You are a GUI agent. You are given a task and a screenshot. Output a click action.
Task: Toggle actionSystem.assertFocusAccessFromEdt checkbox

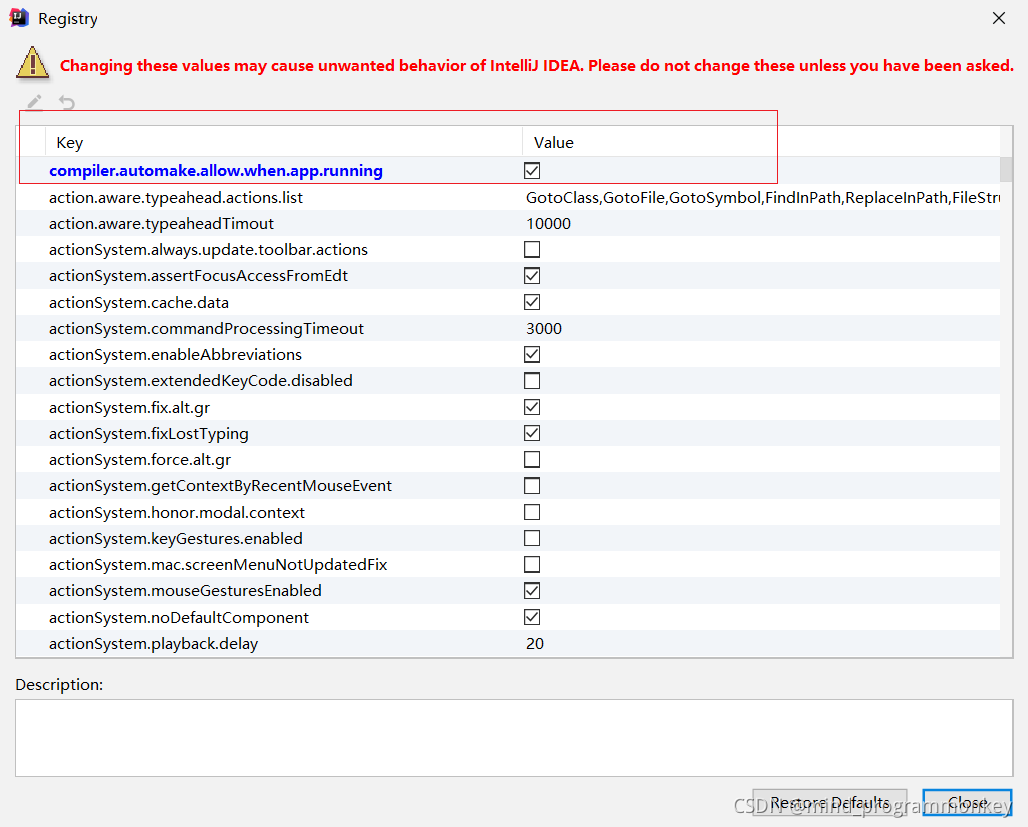(532, 275)
